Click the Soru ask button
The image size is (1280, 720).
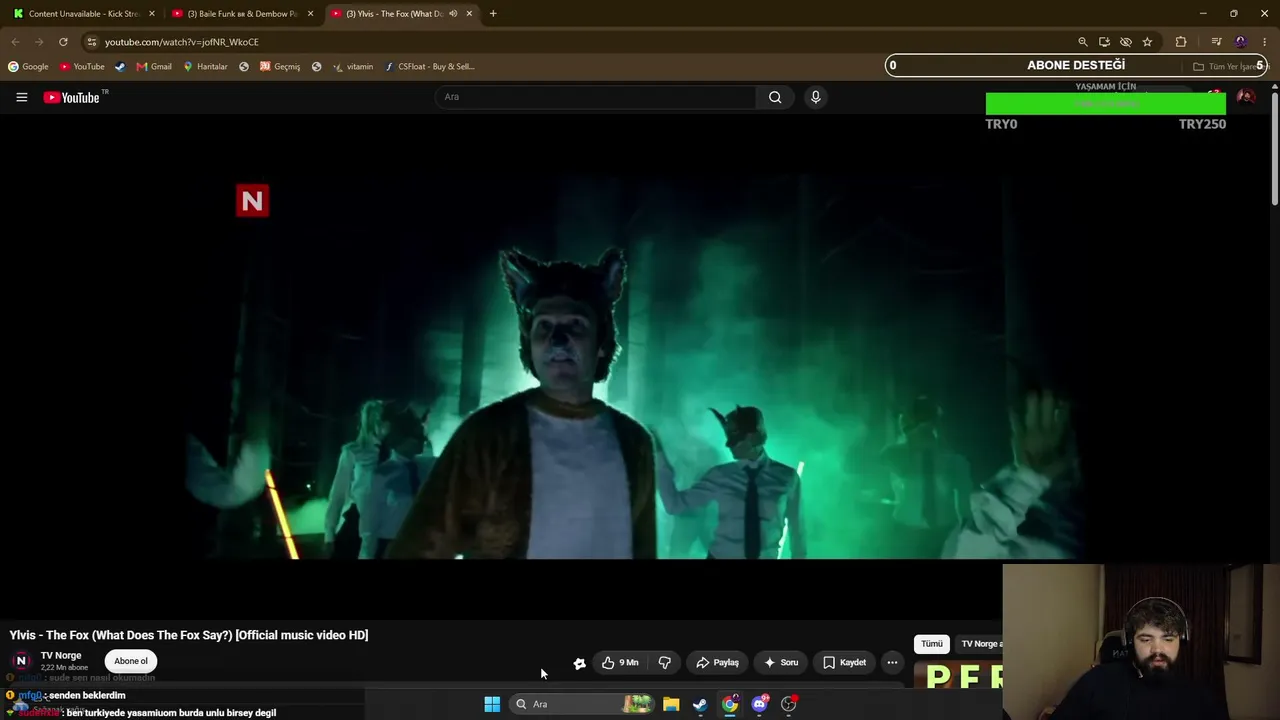781,662
